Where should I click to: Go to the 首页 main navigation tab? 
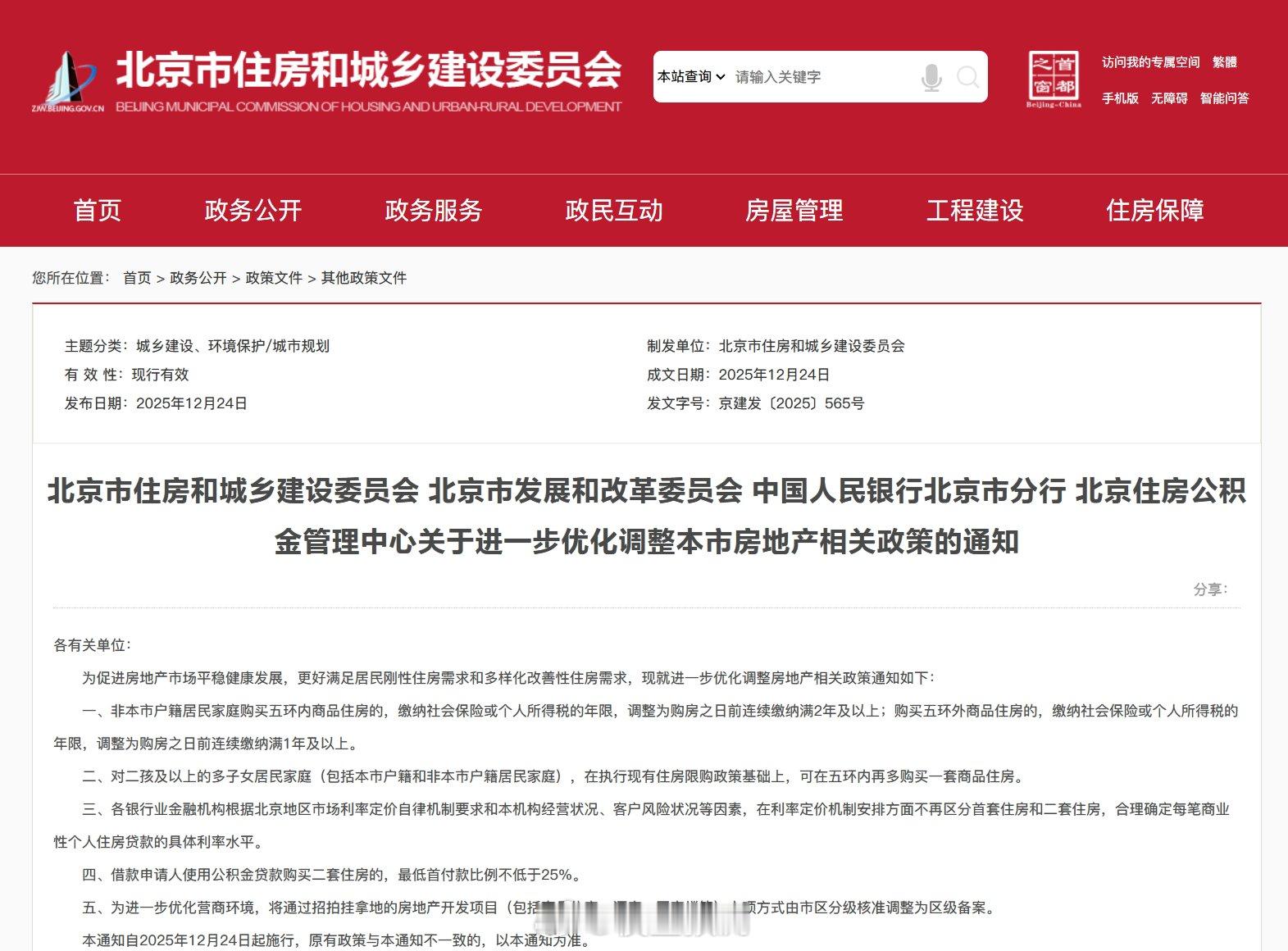[x=98, y=211]
